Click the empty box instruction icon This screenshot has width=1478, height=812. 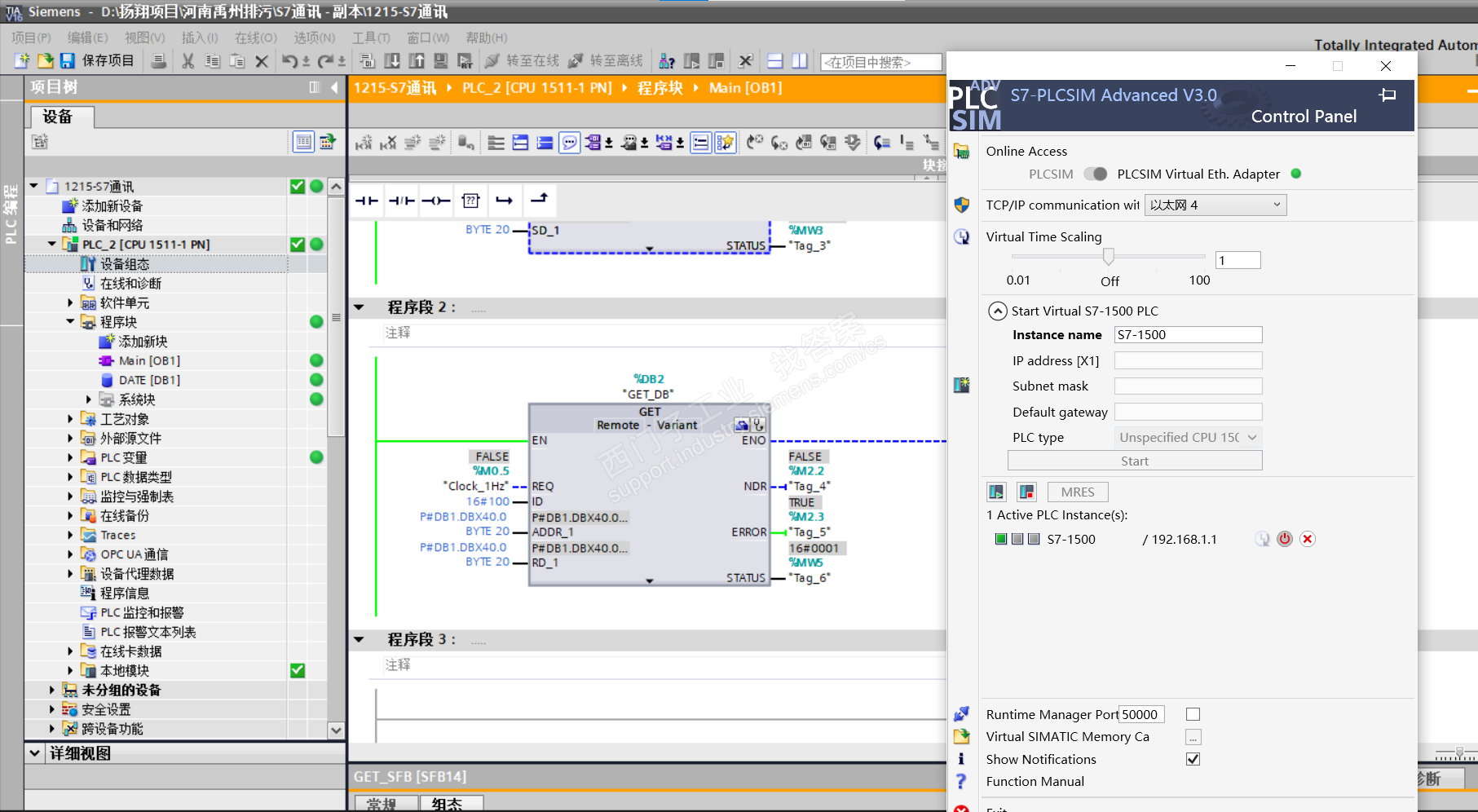470,201
